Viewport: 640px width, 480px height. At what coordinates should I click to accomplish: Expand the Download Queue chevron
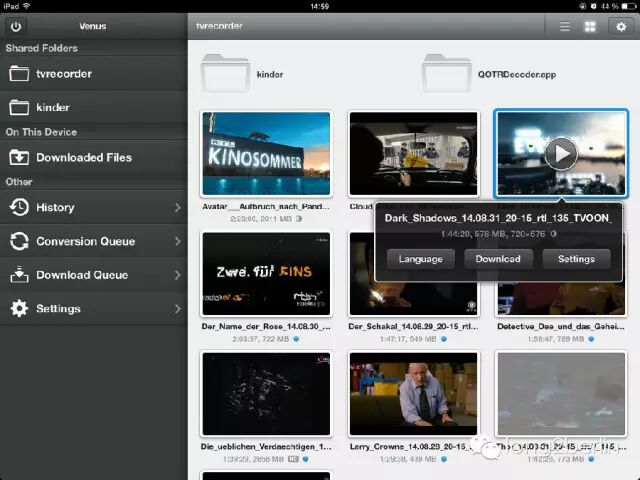click(x=178, y=275)
